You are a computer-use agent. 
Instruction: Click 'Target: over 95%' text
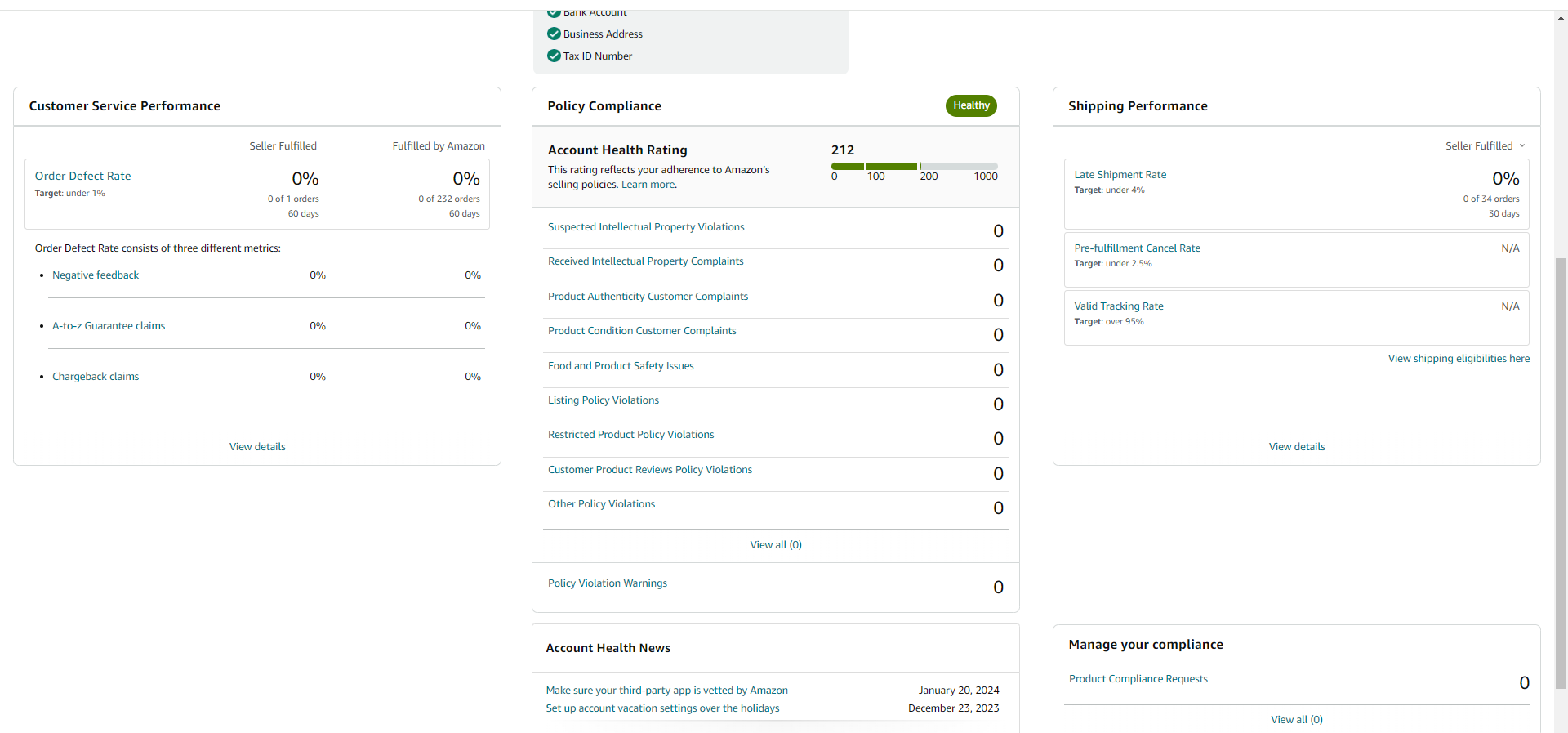[1109, 322]
